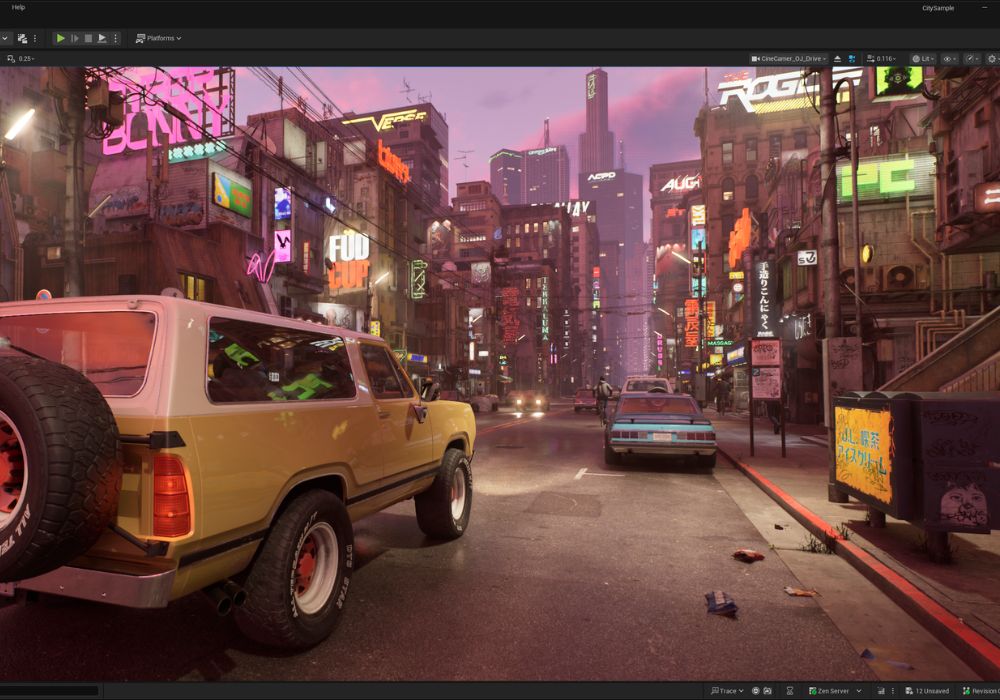Open play mode options three-dot menu
This screenshot has width=1000, height=700.
coord(116,38)
